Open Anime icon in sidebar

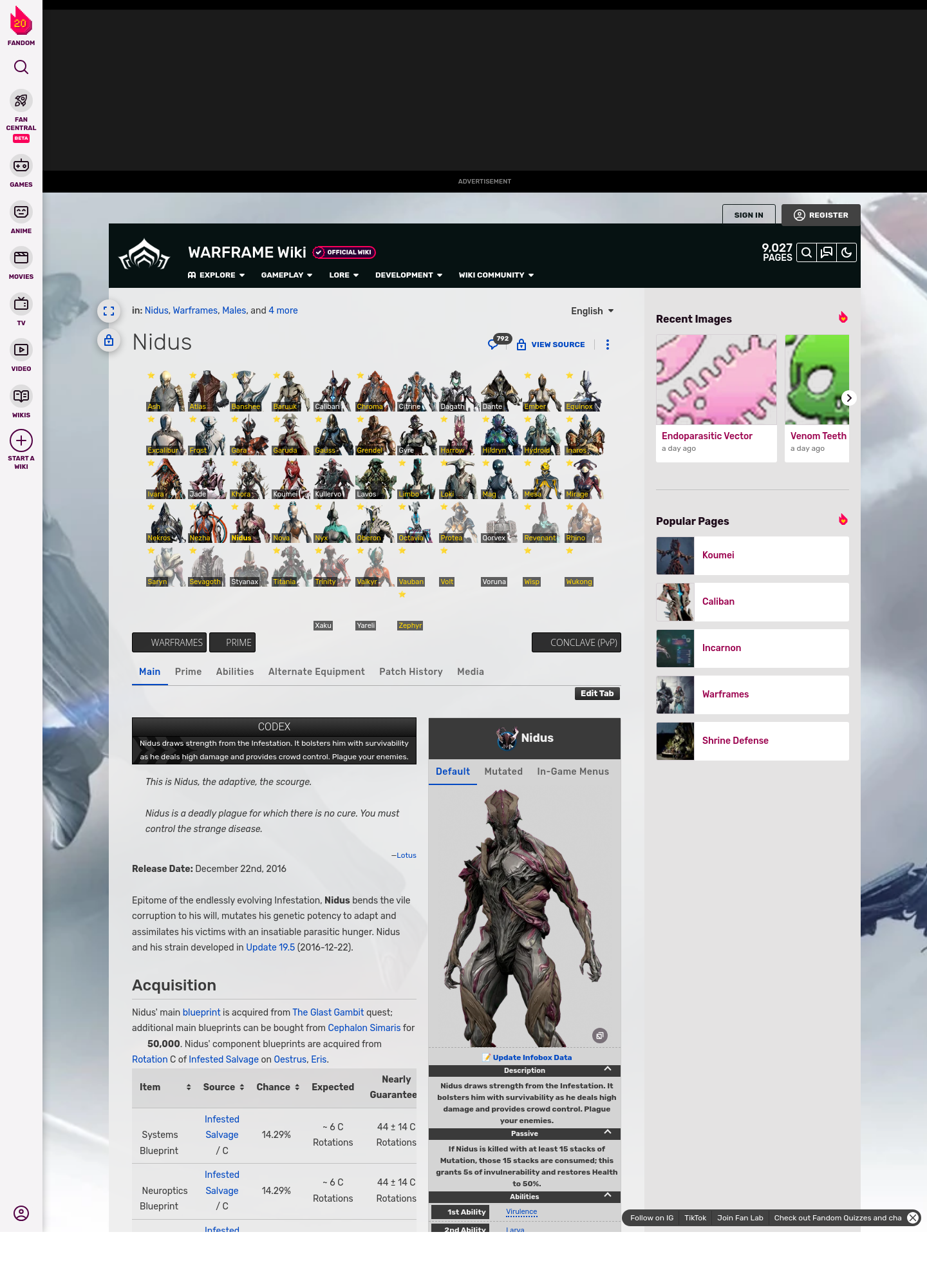click(x=21, y=212)
